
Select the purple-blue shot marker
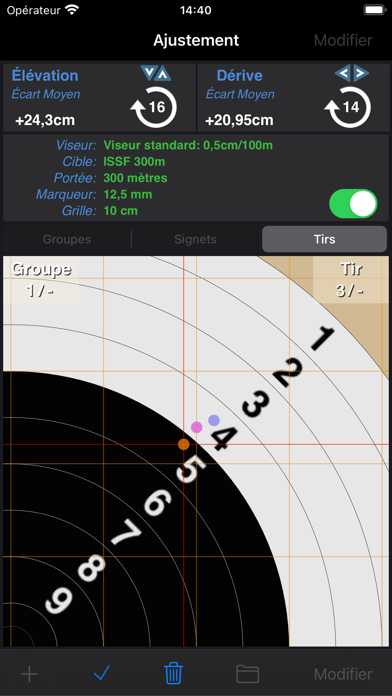click(214, 420)
